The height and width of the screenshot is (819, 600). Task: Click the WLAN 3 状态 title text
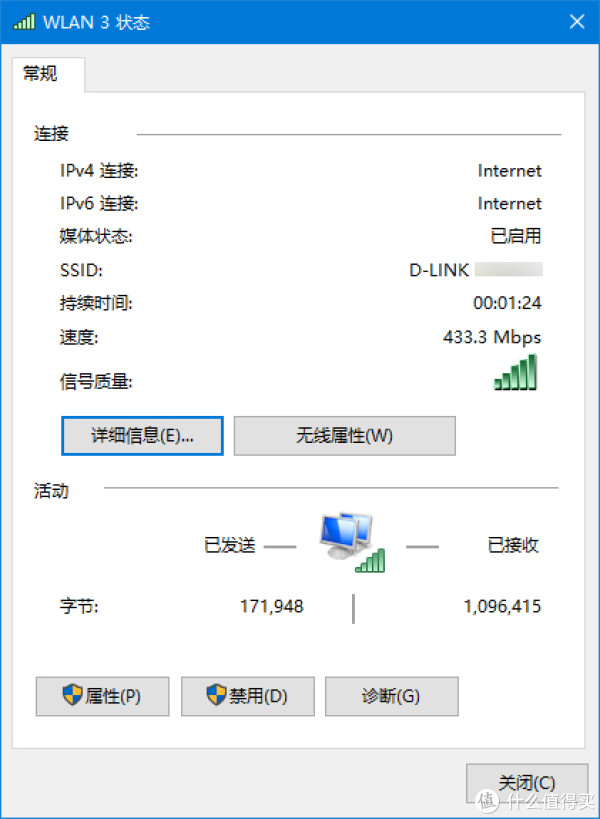(97, 22)
